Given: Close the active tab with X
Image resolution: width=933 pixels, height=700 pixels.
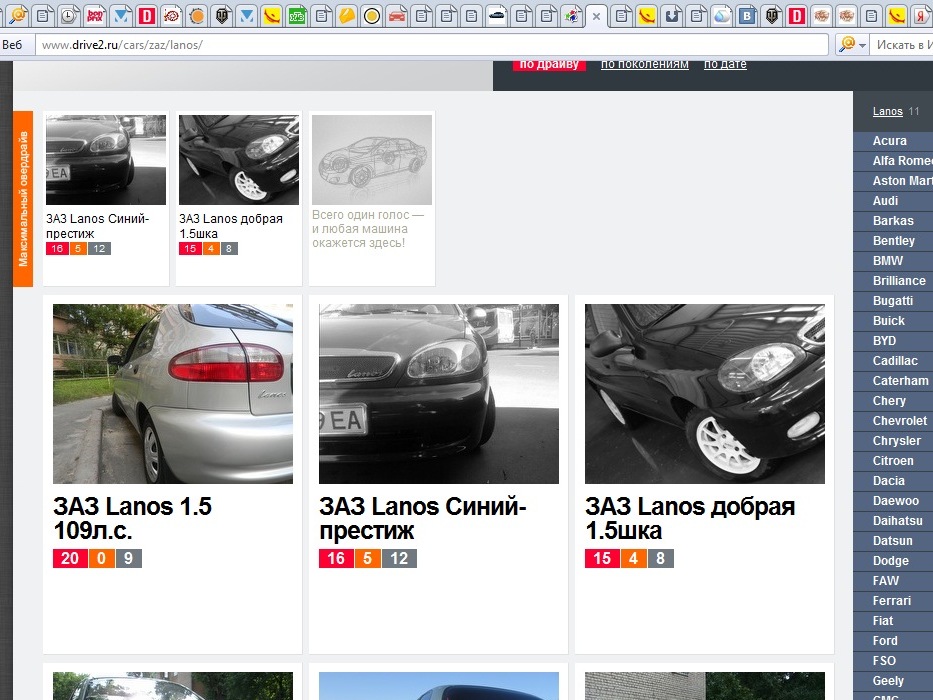Looking at the screenshot, I should click(596, 17).
